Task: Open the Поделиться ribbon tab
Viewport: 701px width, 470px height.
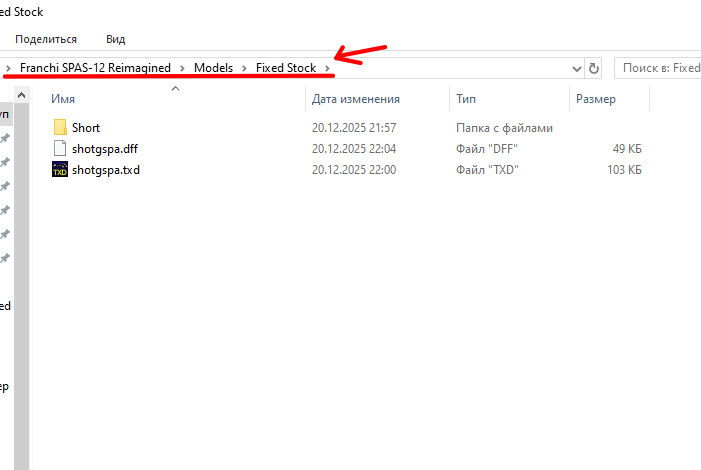Action: point(46,39)
